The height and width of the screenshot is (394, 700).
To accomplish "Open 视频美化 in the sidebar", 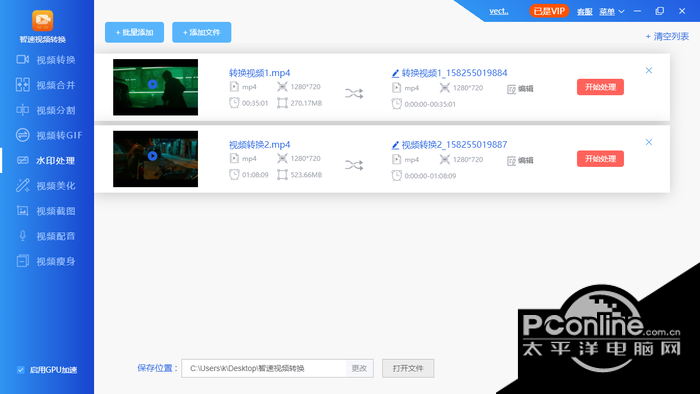I will click(46, 186).
